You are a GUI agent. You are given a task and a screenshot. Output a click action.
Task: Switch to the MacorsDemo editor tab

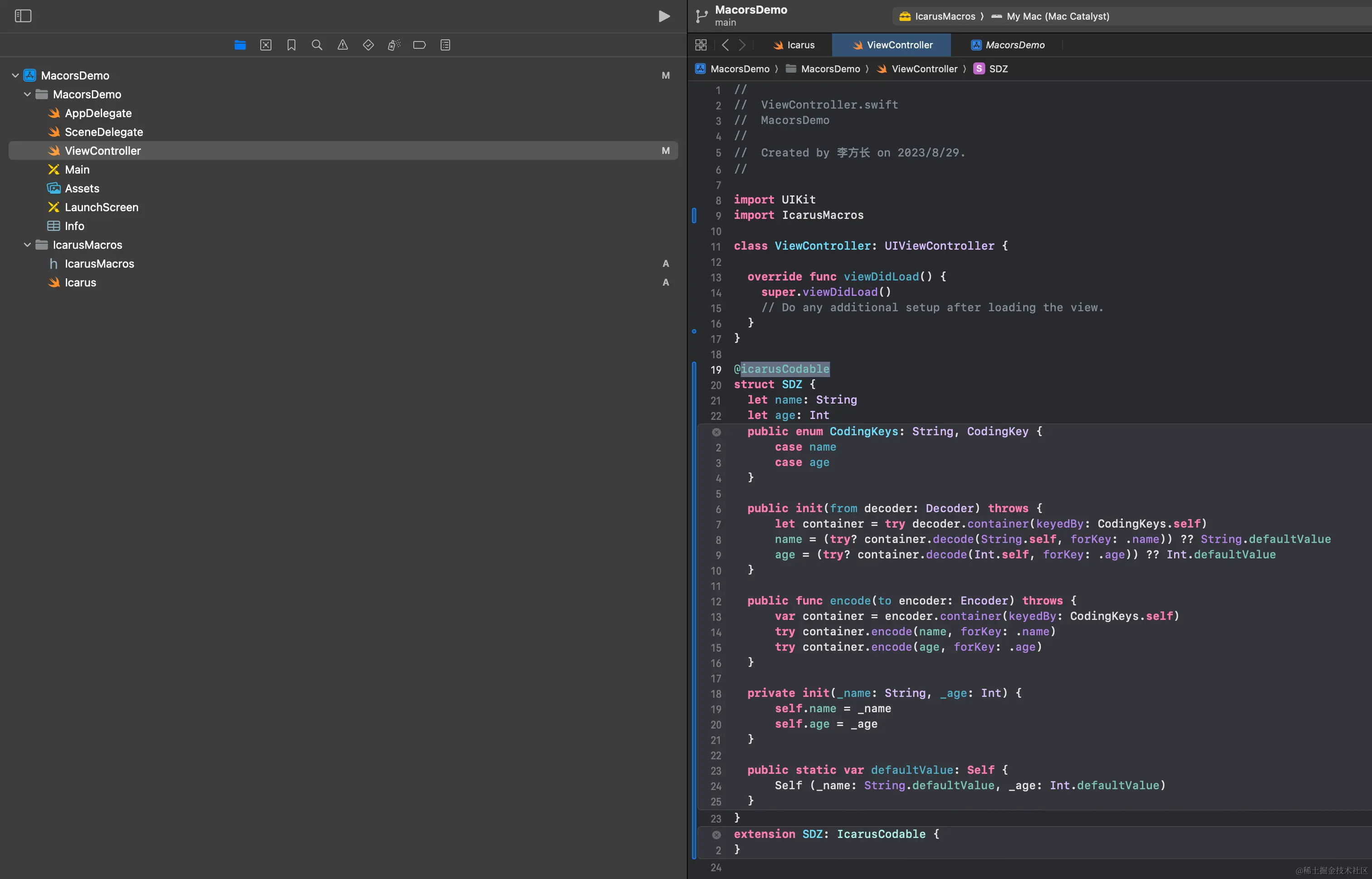point(1008,45)
